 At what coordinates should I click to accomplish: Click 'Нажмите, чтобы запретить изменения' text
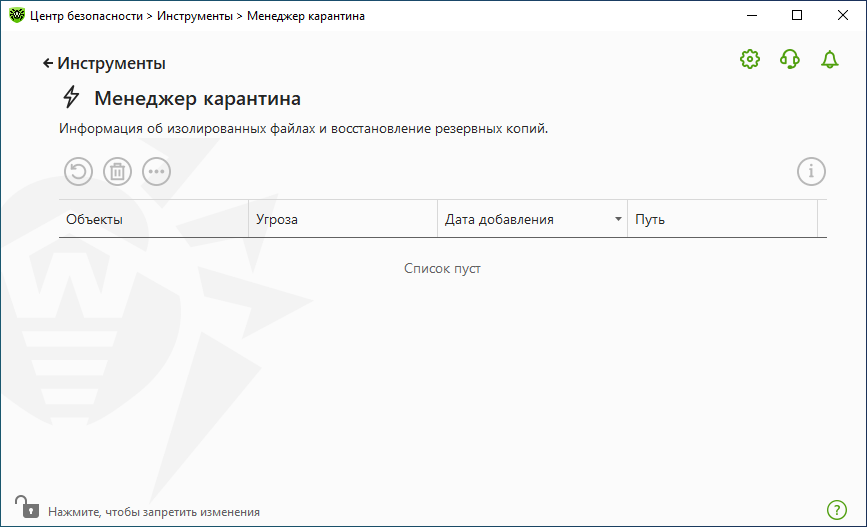click(x=154, y=512)
